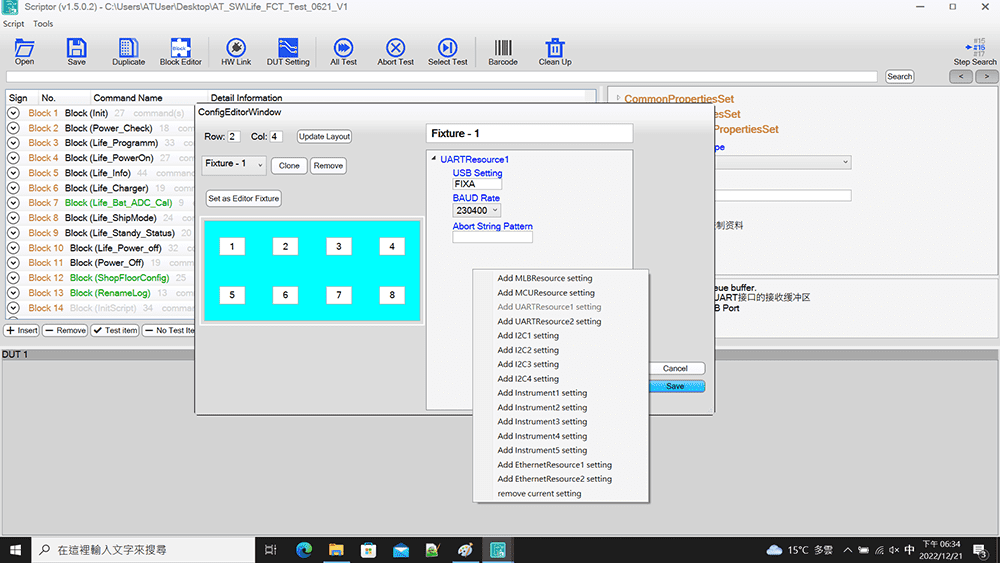Toggle the sign circle for Block 3

click(x=13, y=143)
